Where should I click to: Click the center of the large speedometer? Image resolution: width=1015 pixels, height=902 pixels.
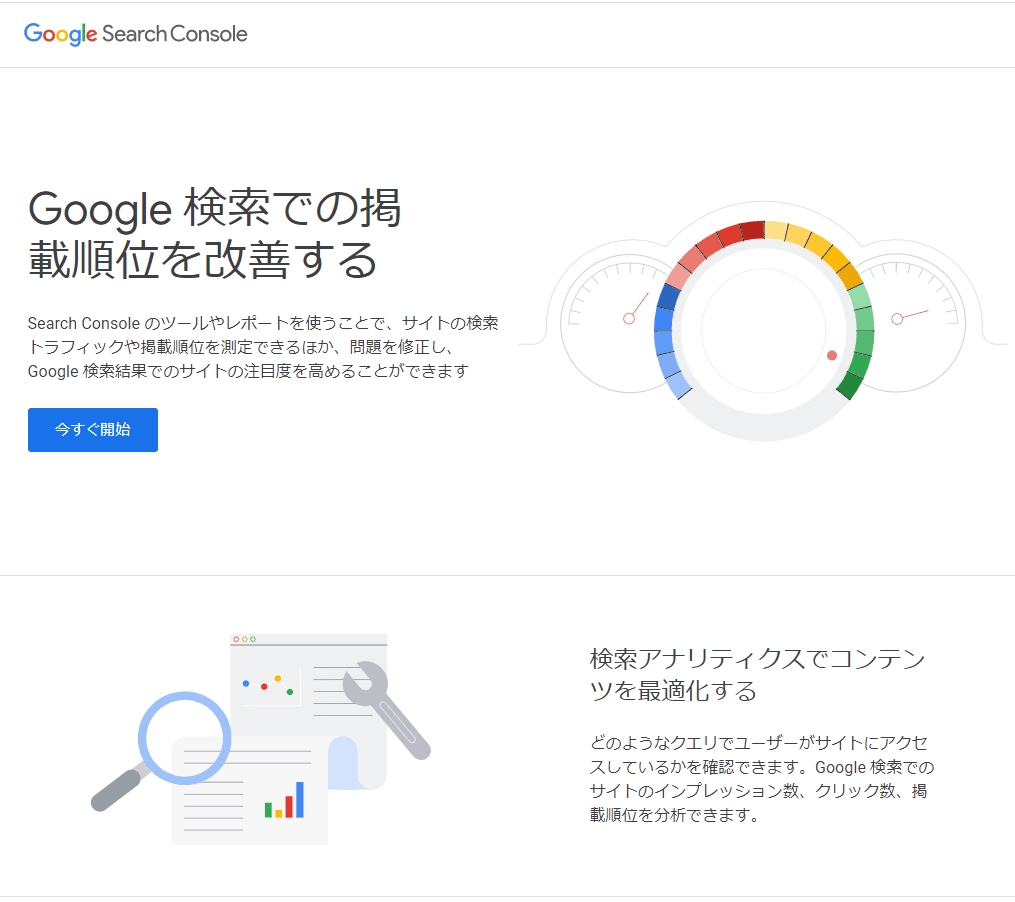[x=764, y=330]
